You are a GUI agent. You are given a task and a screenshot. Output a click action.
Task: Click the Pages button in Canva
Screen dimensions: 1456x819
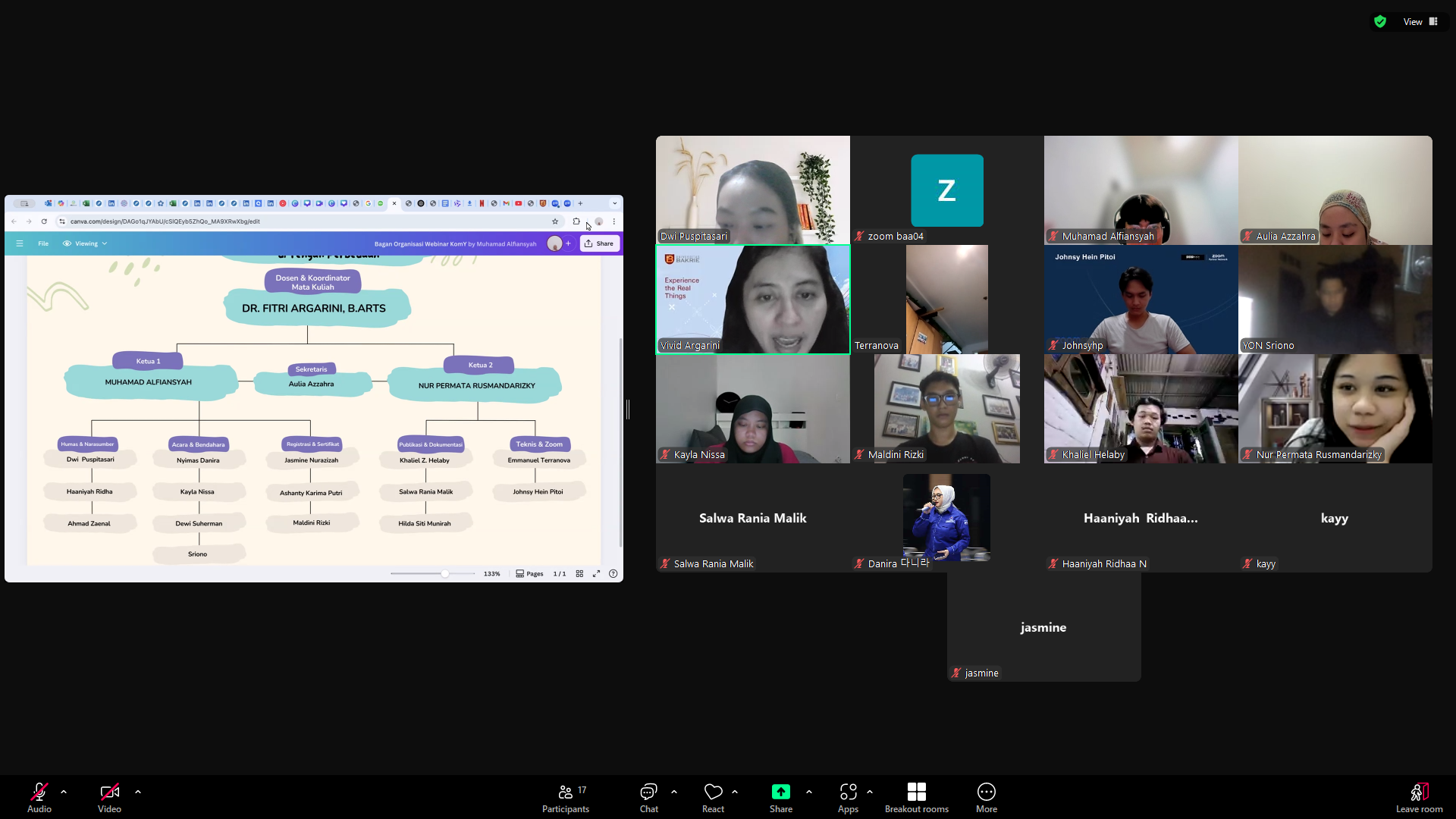[529, 574]
